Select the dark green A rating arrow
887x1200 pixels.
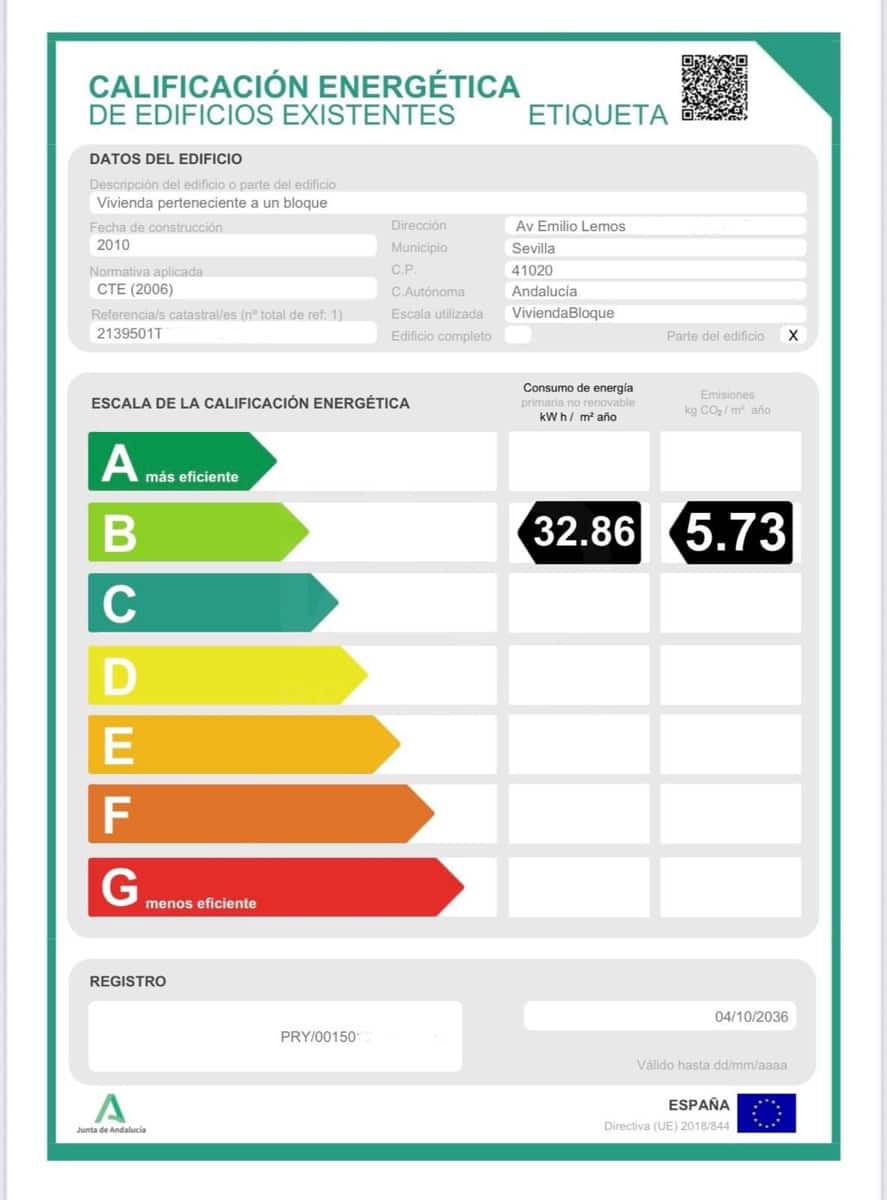pyautogui.click(x=182, y=461)
